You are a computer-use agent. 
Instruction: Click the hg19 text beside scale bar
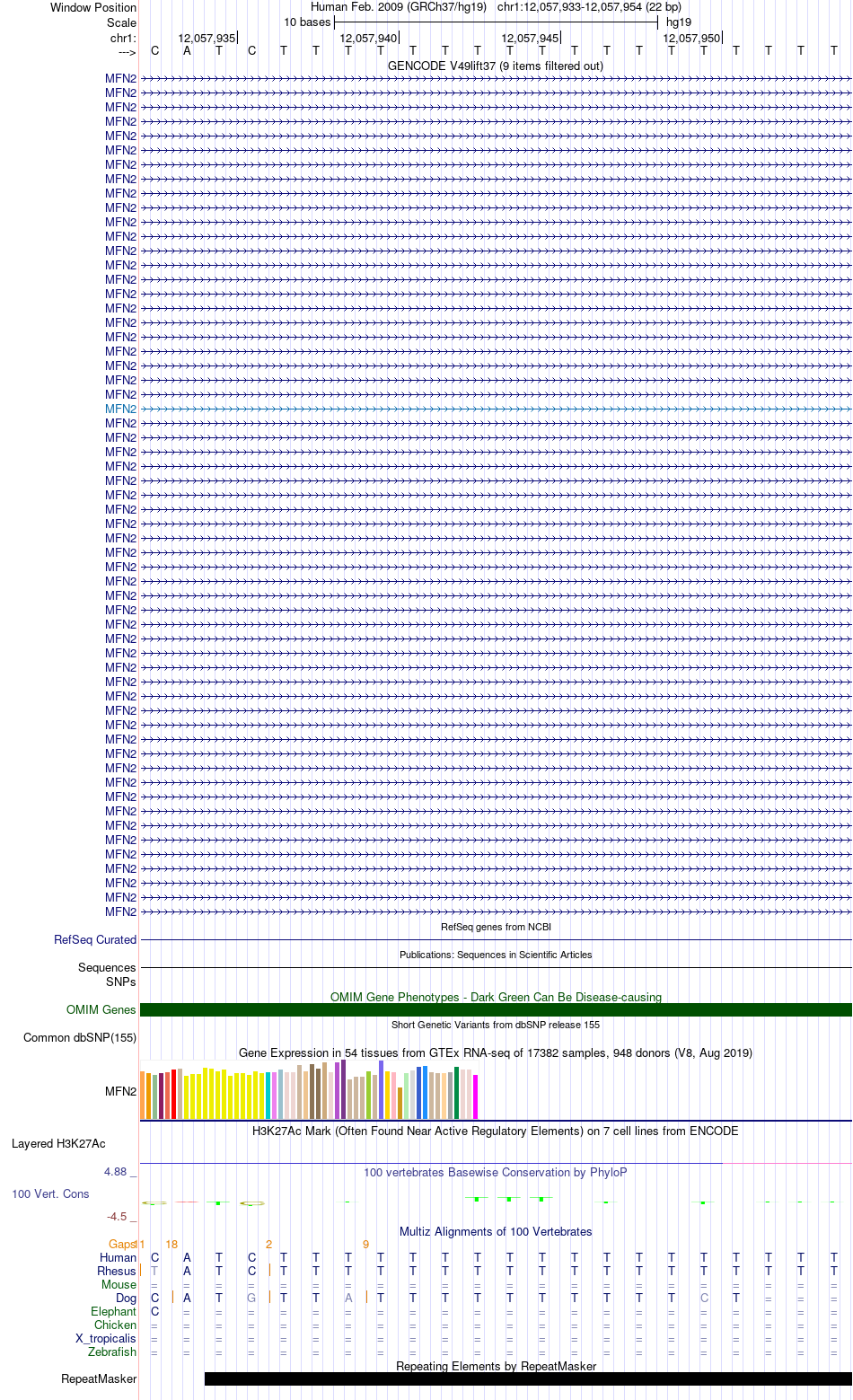point(679,22)
